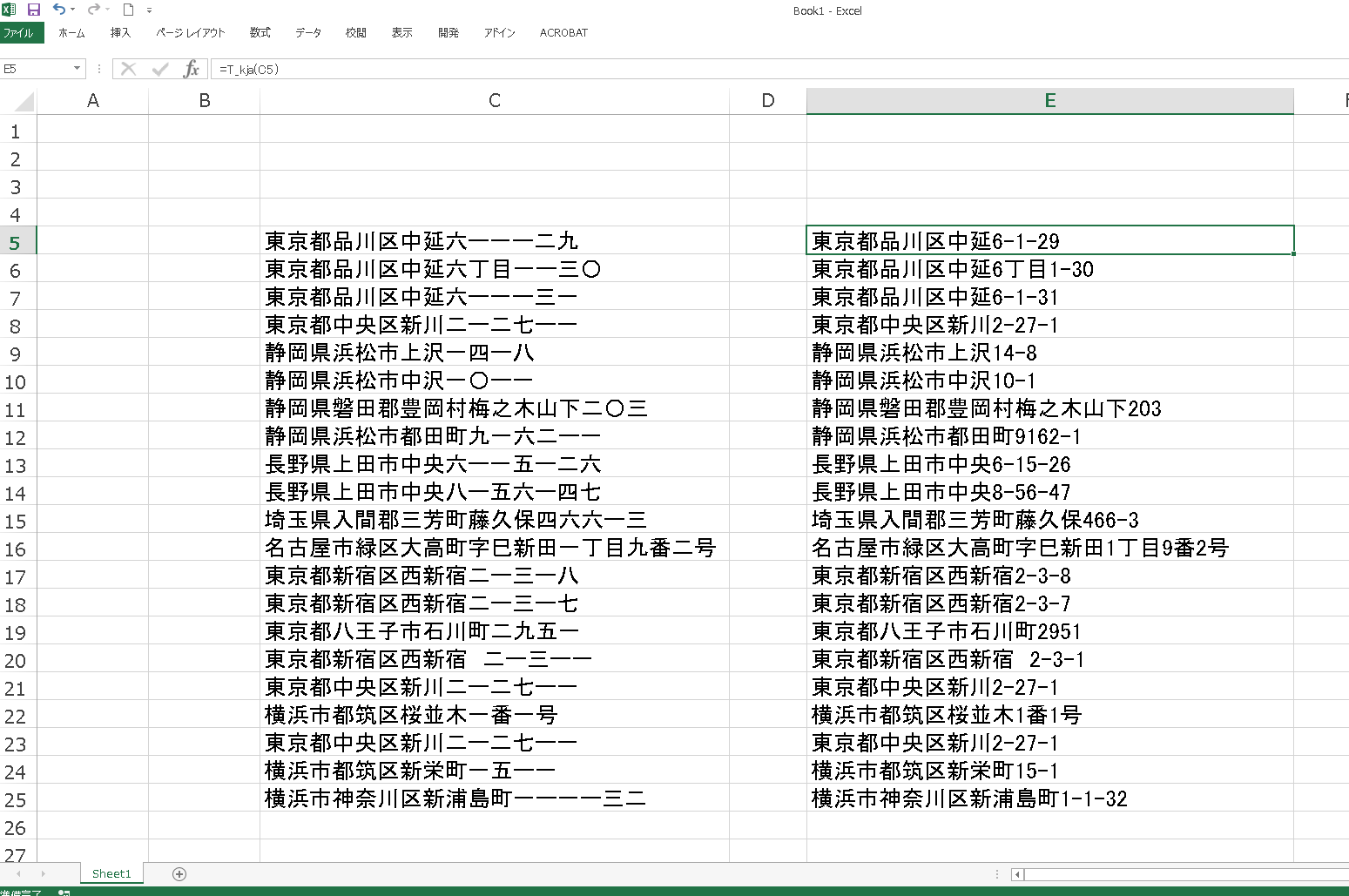This screenshot has height=896, width=1349.
Task: Click cell 横浜市都筑区新栄町一五ー一
Action: (x=495, y=771)
